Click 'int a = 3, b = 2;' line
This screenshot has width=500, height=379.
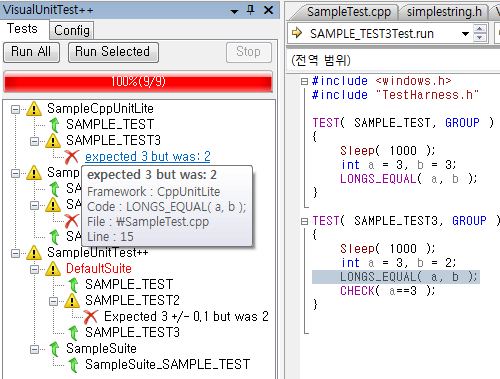tap(398, 263)
